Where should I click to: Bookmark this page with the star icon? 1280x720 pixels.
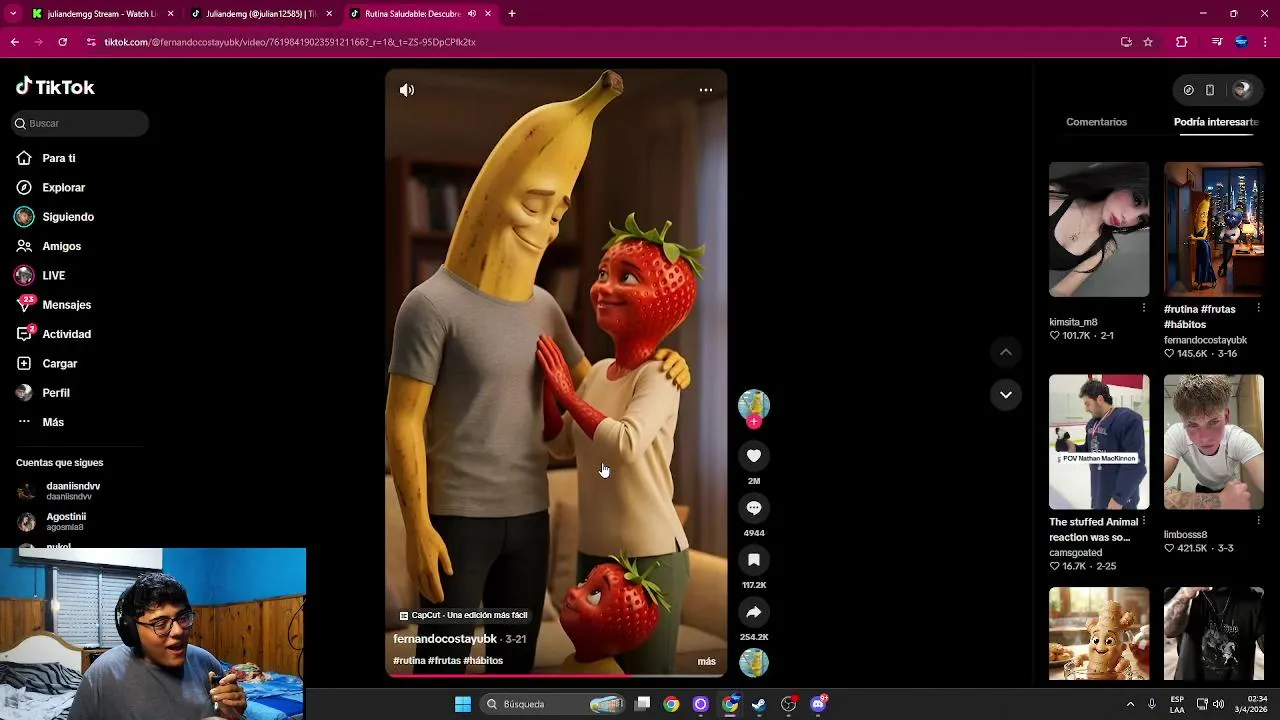click(x=1148, y=42)
